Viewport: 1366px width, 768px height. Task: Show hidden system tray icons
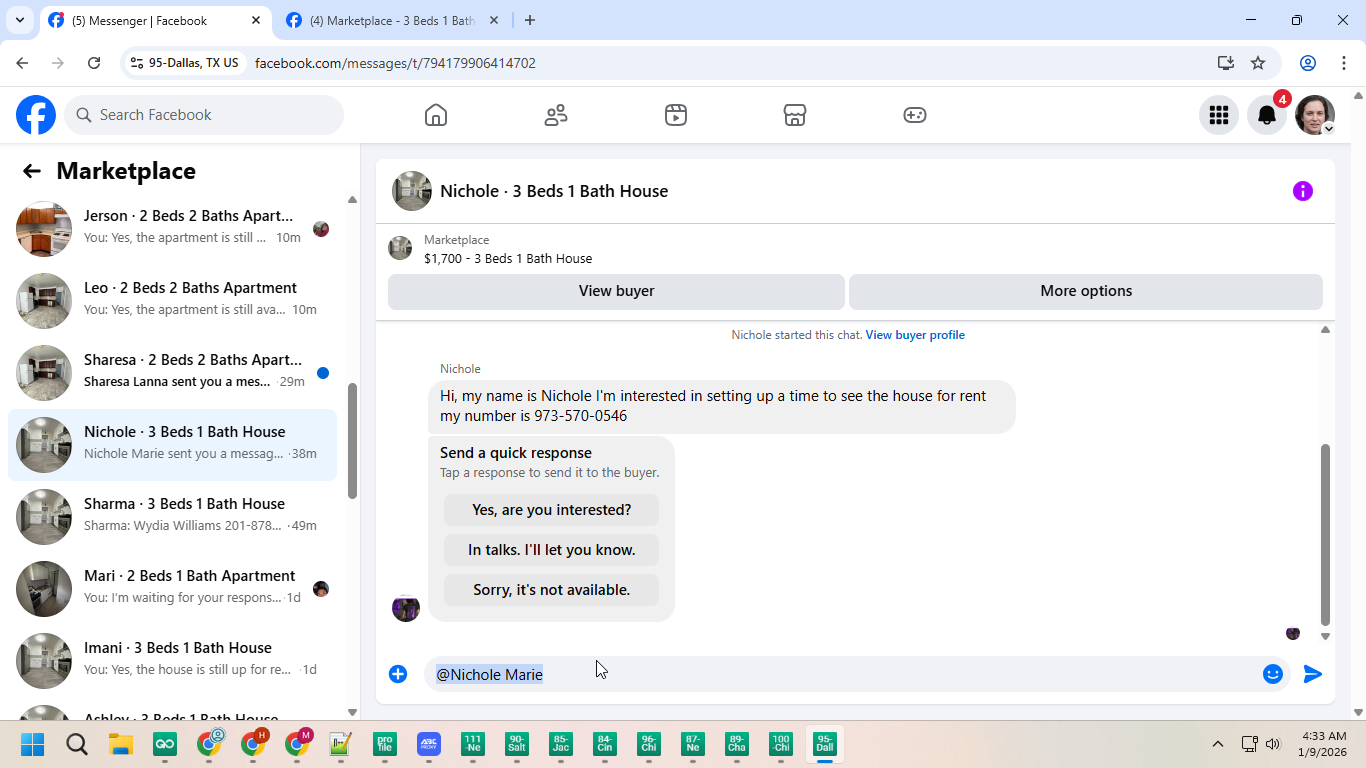(1218, 744)
